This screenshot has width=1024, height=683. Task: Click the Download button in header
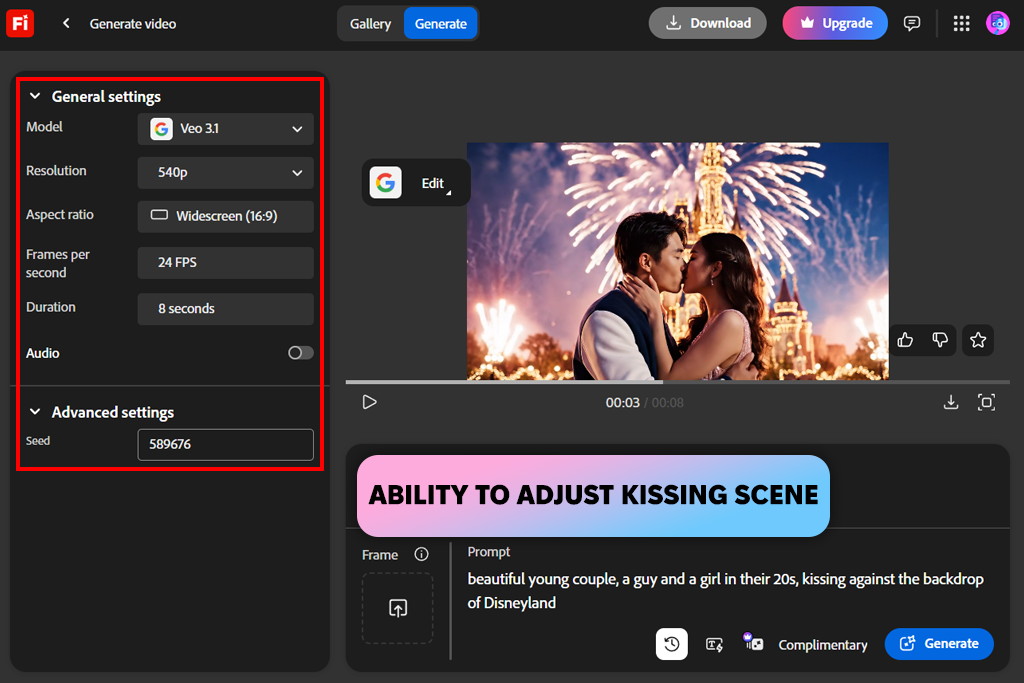707,24
